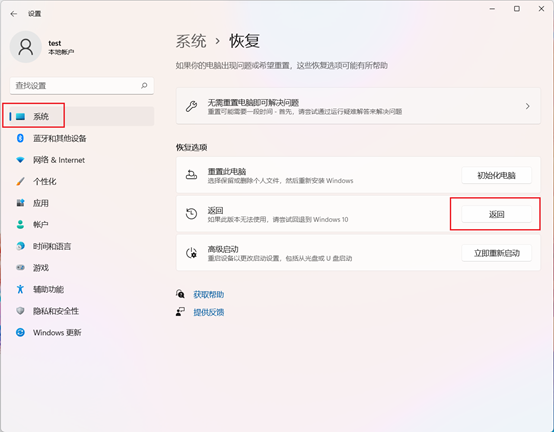
Task: Click the wrench troubleshoot icon
Action: click(x=191, y=106)
